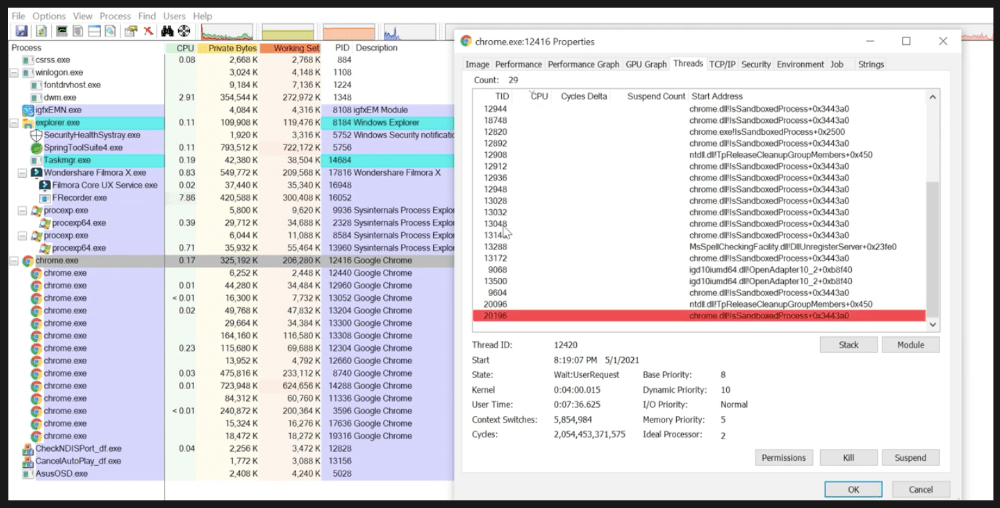Switch to the Environment tab

click(800, 64)
